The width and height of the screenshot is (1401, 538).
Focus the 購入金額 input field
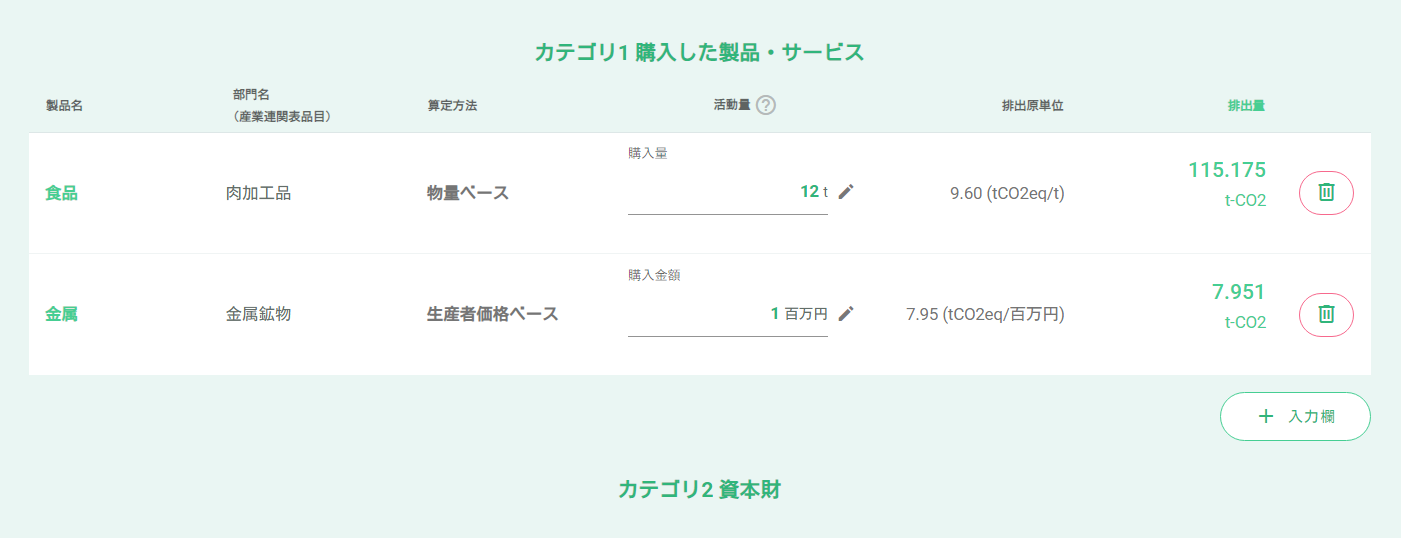tap(728, 314)
